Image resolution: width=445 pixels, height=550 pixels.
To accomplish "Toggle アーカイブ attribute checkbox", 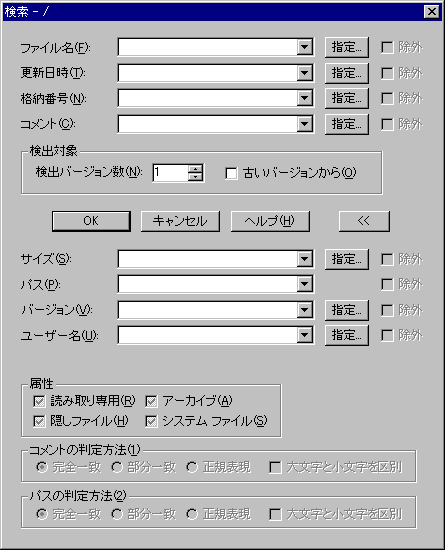I will [x=151, y=401].
